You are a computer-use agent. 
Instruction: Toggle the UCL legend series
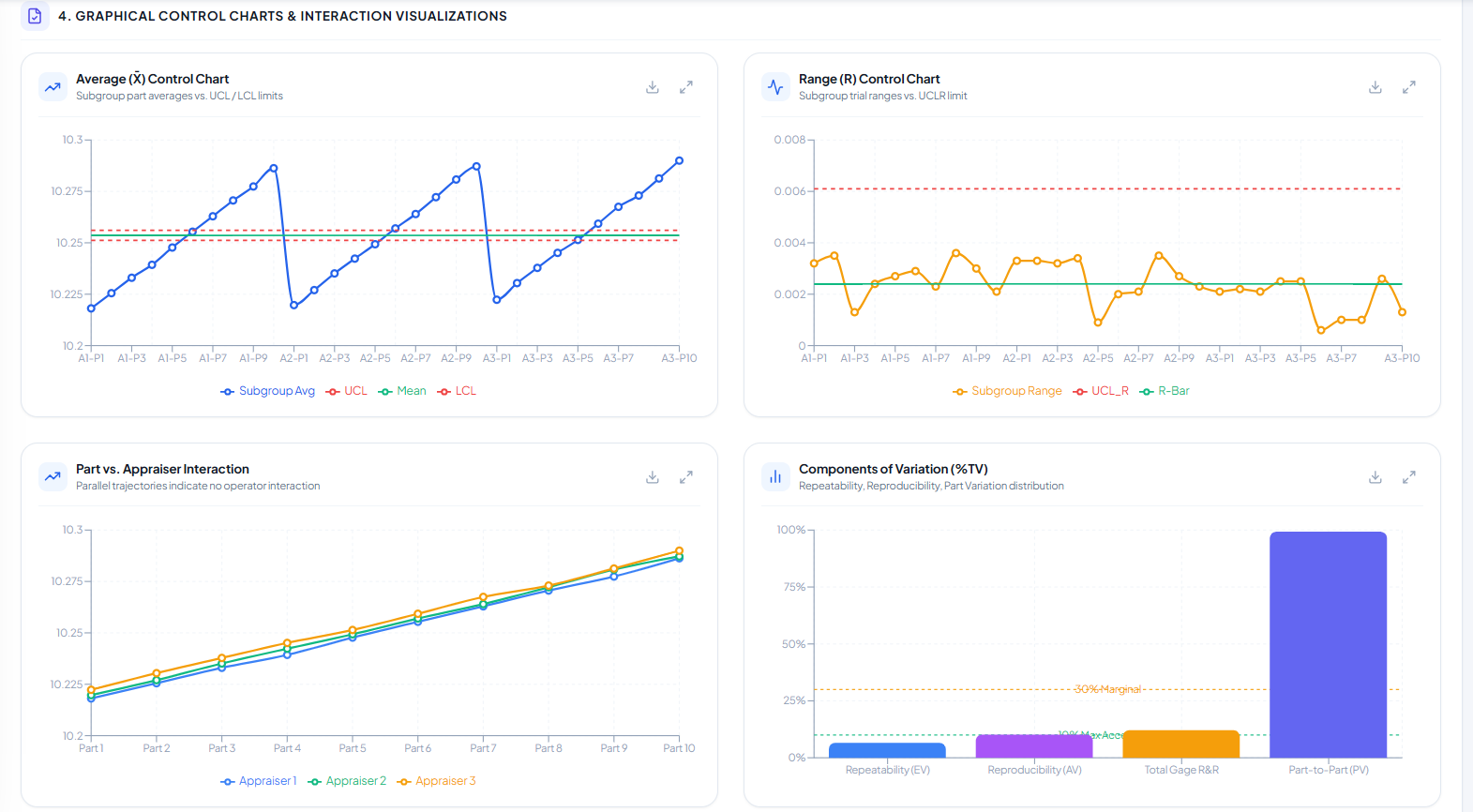tap(347, 391)
